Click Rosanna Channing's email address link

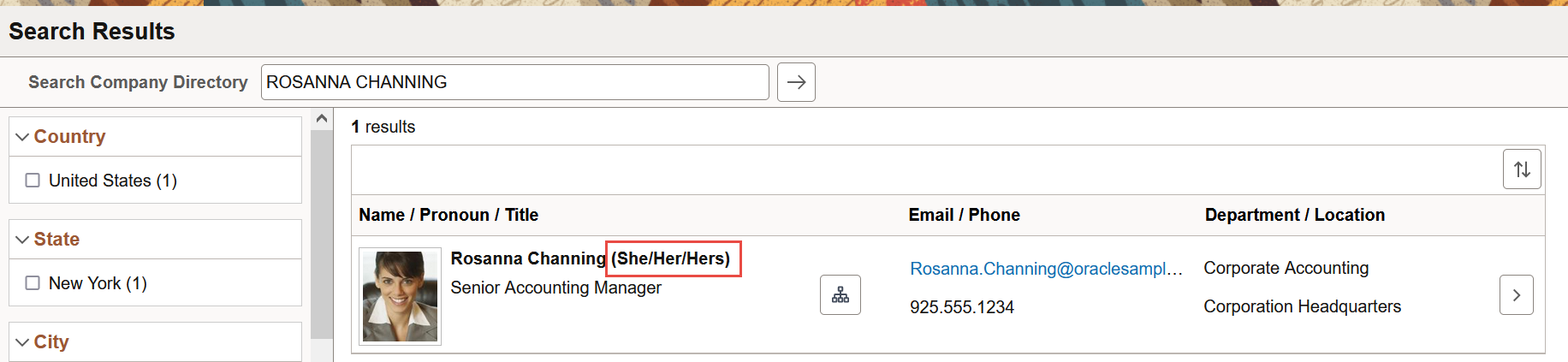click(x=1045, y=269)
